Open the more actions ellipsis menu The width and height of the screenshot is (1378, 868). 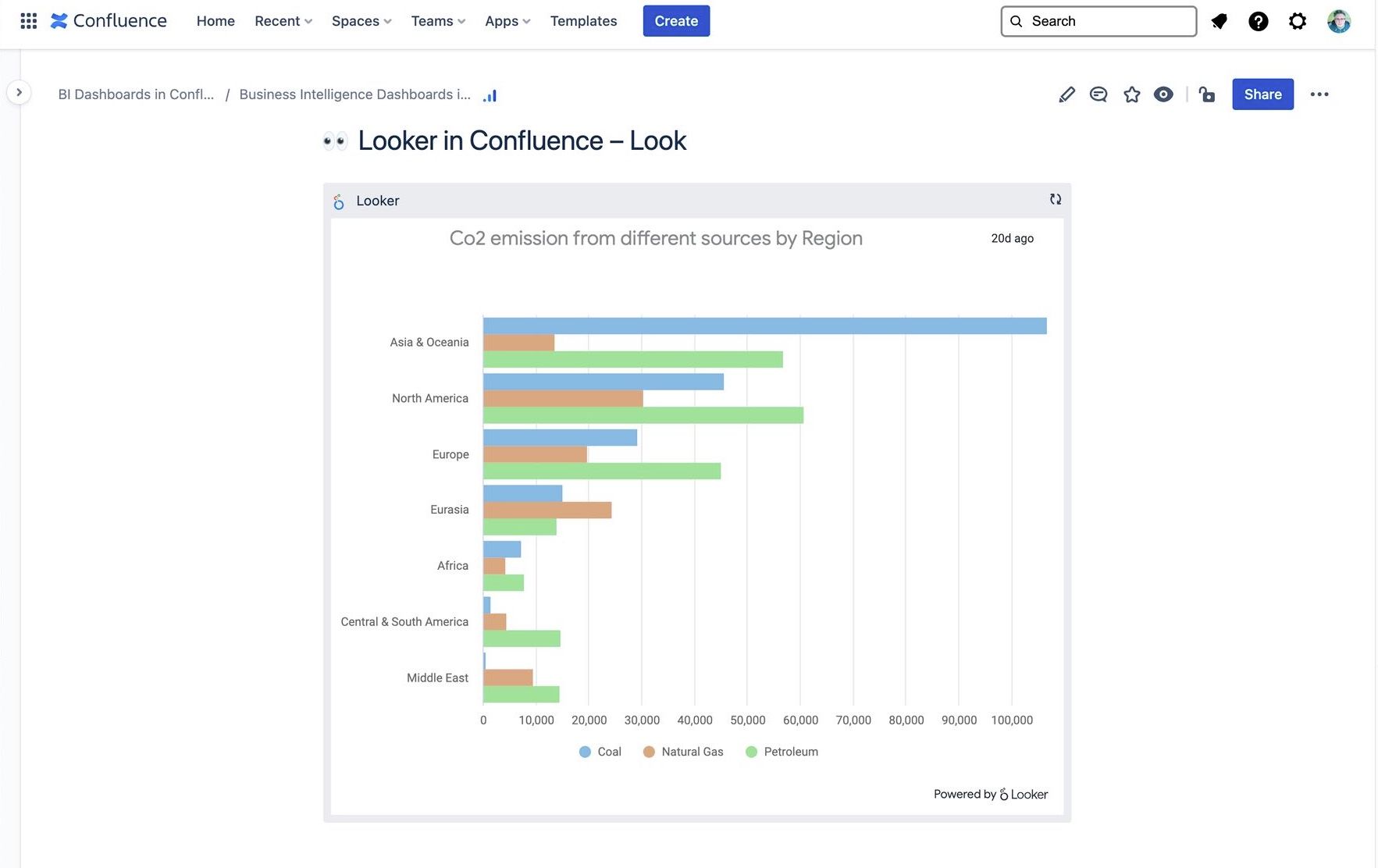pyautogui.click(x=1319, y=94)
